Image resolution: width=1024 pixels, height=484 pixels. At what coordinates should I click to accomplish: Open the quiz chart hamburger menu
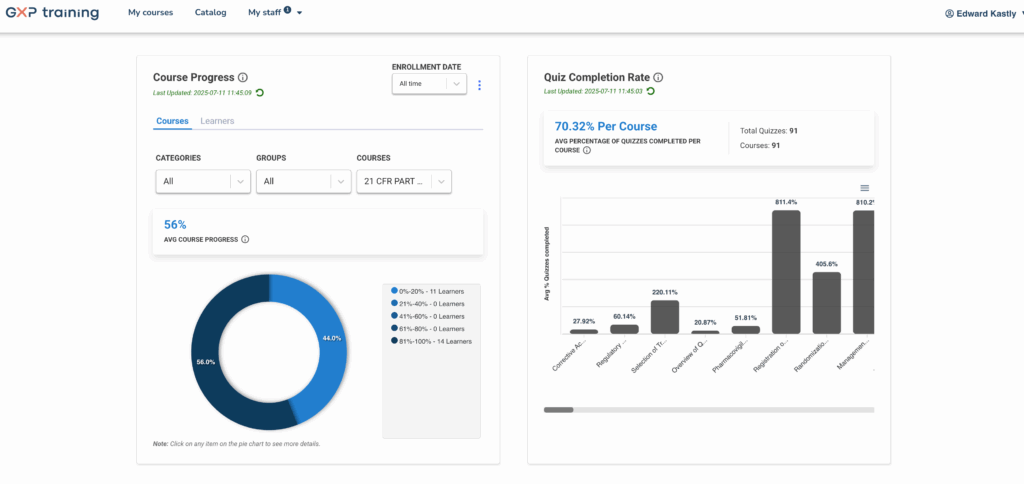pos(865,188)
